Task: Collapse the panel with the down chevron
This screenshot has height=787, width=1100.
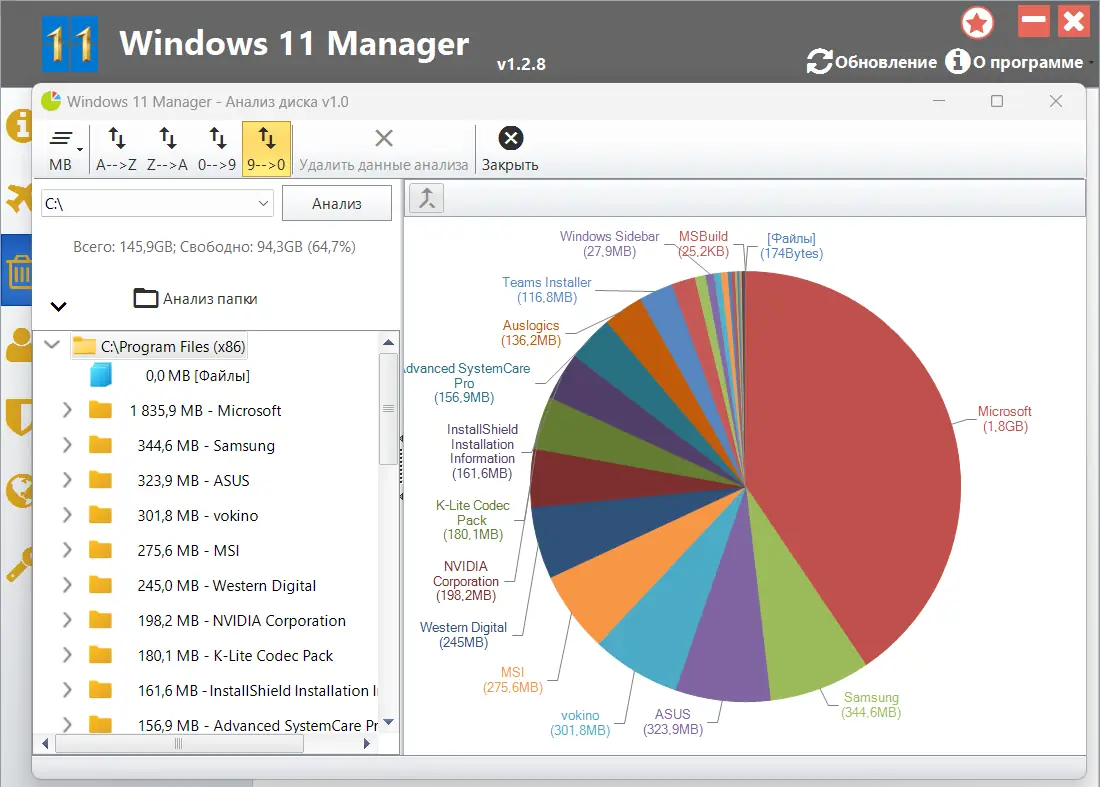Action: tap(59, 307)
